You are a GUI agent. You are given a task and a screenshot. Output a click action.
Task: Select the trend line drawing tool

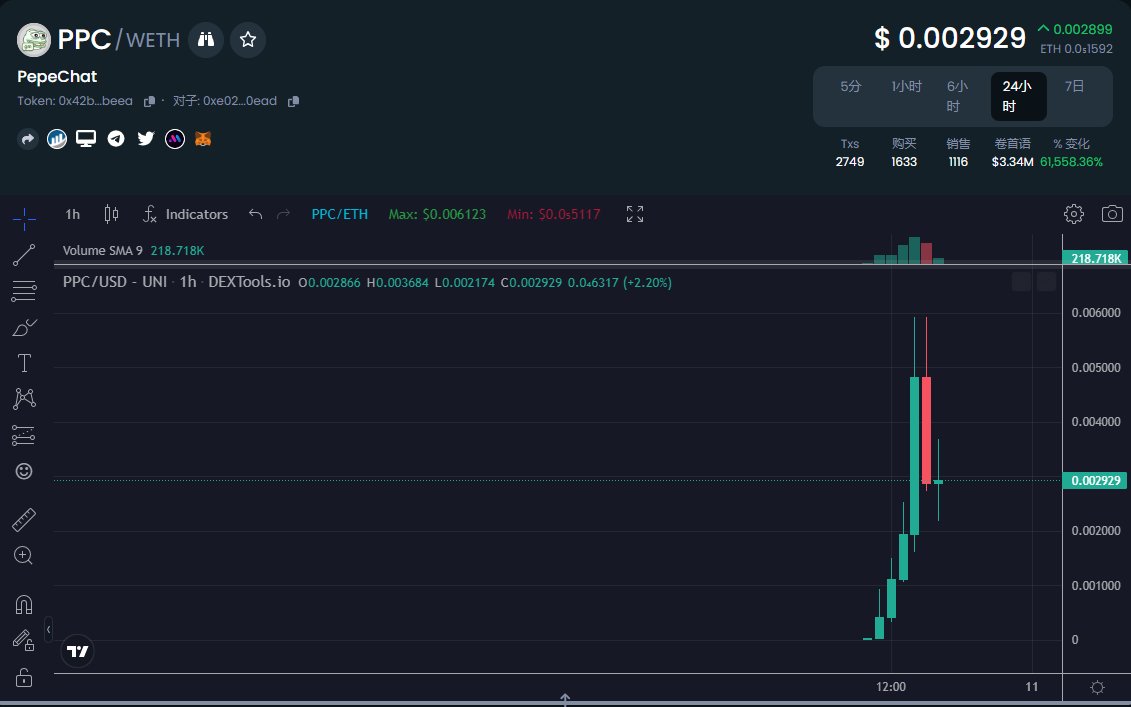point(24,254)
